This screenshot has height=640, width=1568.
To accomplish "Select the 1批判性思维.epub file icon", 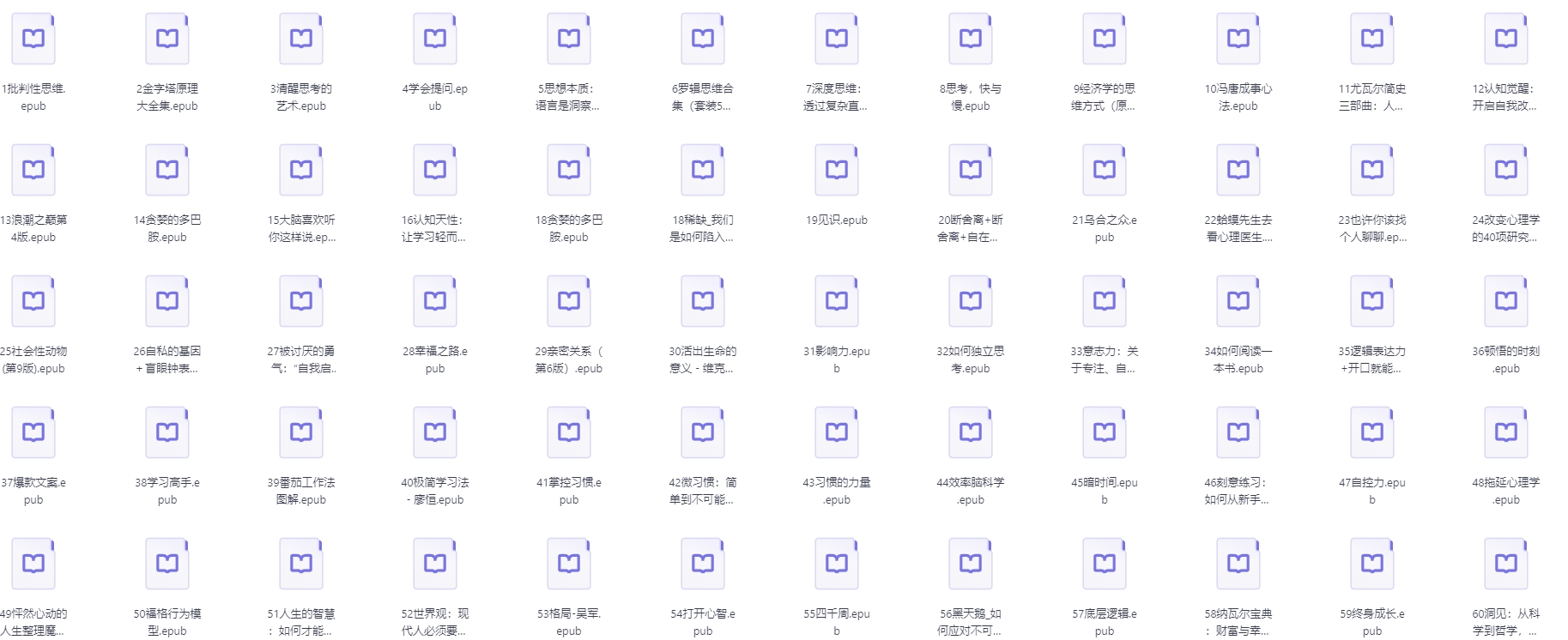I will (33, 39).
